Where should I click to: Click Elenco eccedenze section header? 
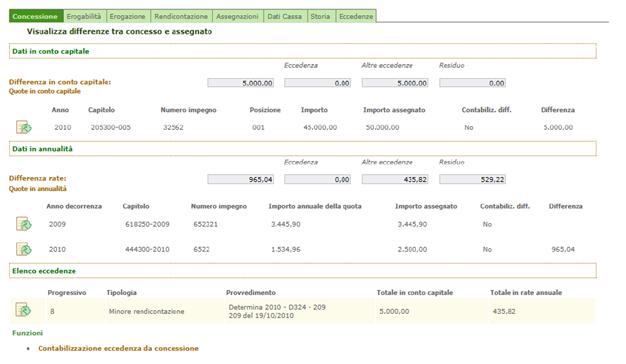(x=303, y=271)
